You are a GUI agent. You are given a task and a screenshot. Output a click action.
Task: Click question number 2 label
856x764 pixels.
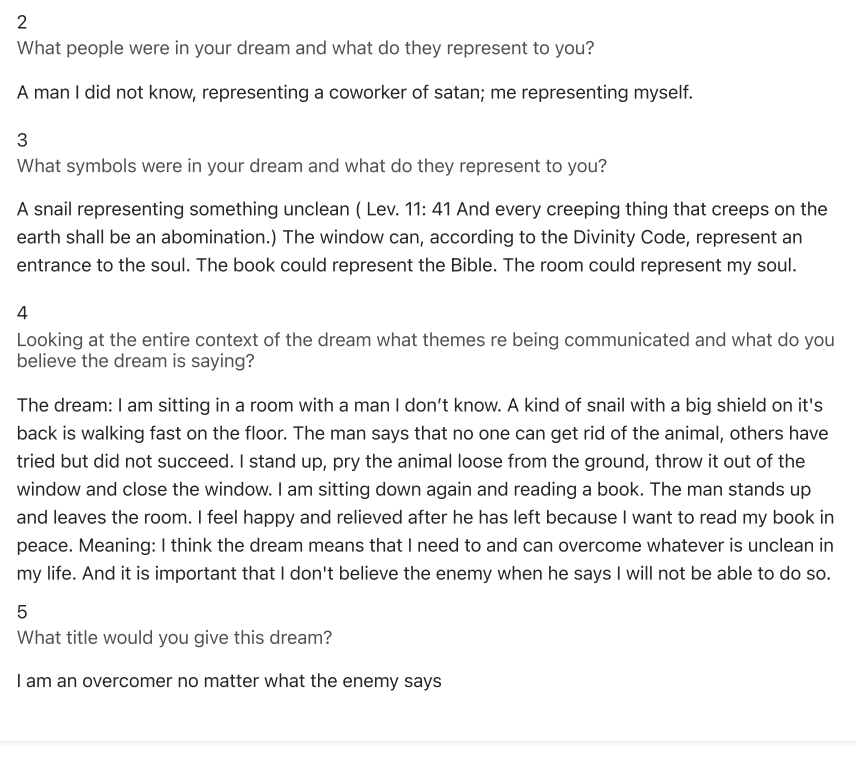click(x=22, y=22)
